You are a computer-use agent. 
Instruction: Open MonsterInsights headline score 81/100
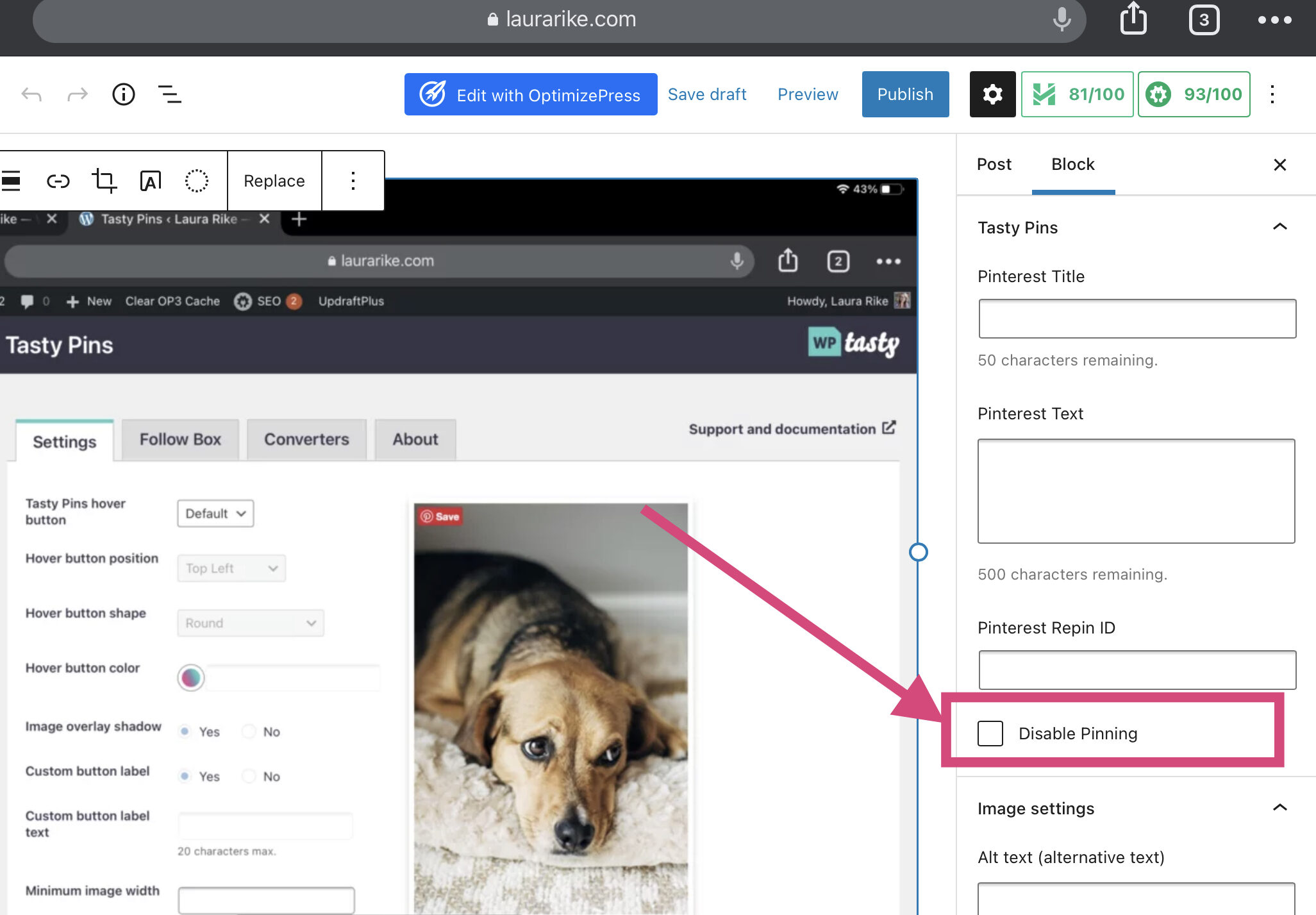coord(1078,94)
